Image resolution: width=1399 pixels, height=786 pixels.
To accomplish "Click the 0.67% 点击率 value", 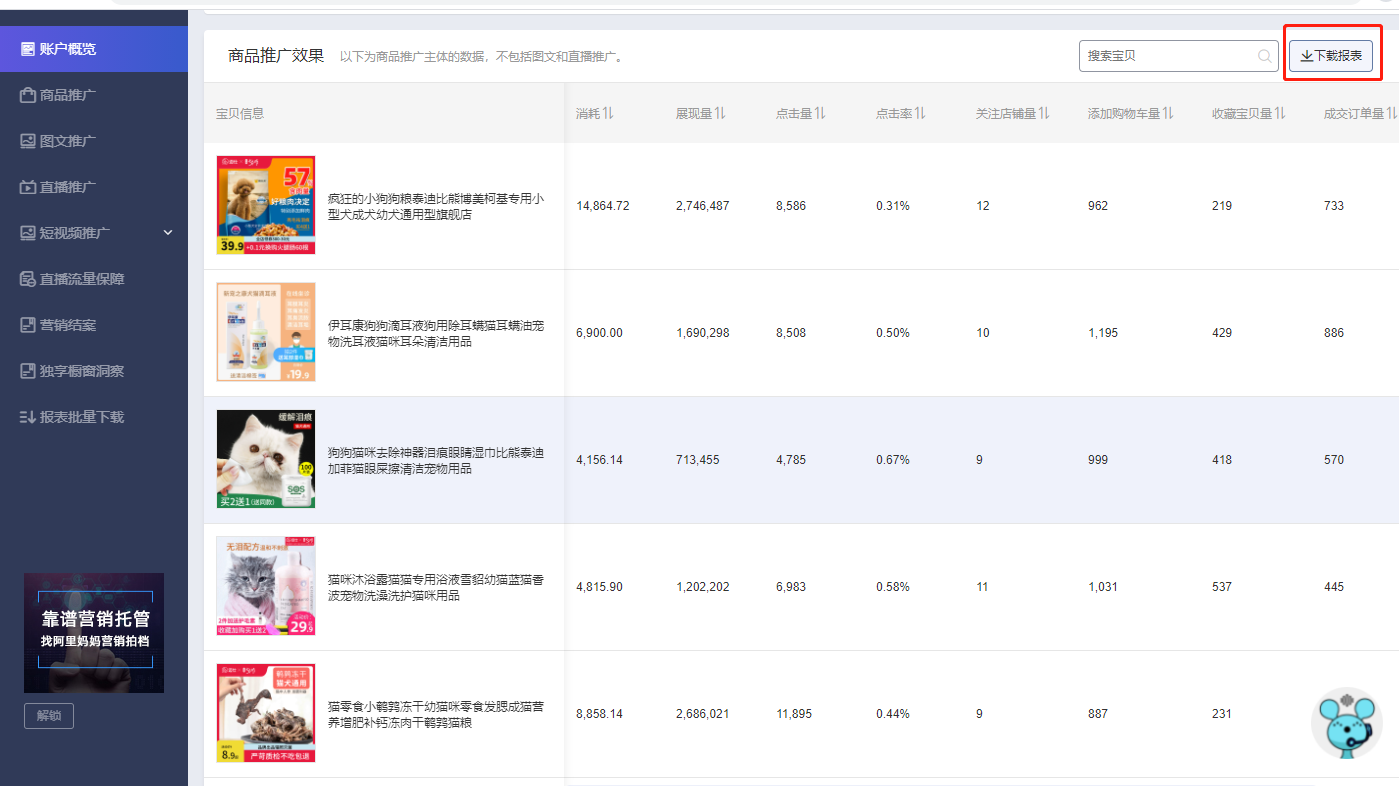I will [893, 460].
